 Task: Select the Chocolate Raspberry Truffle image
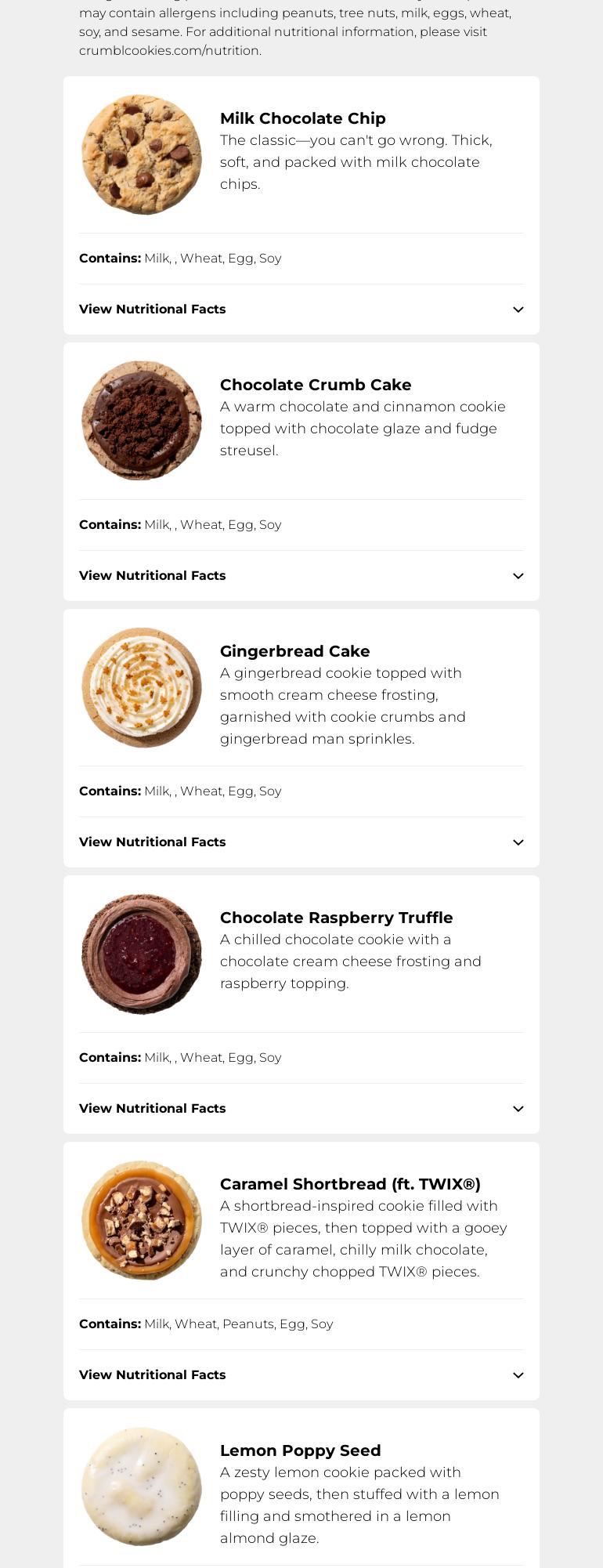point(141,954)
